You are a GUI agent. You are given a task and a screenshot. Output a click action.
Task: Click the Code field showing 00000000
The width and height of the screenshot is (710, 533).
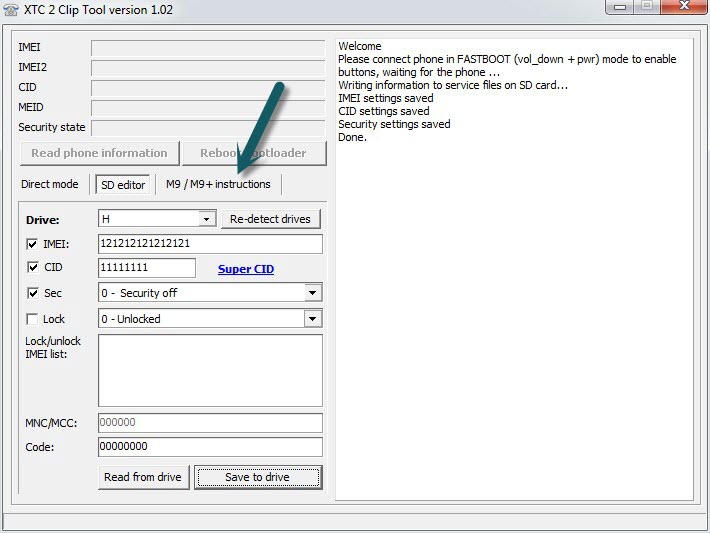(210, 447)
